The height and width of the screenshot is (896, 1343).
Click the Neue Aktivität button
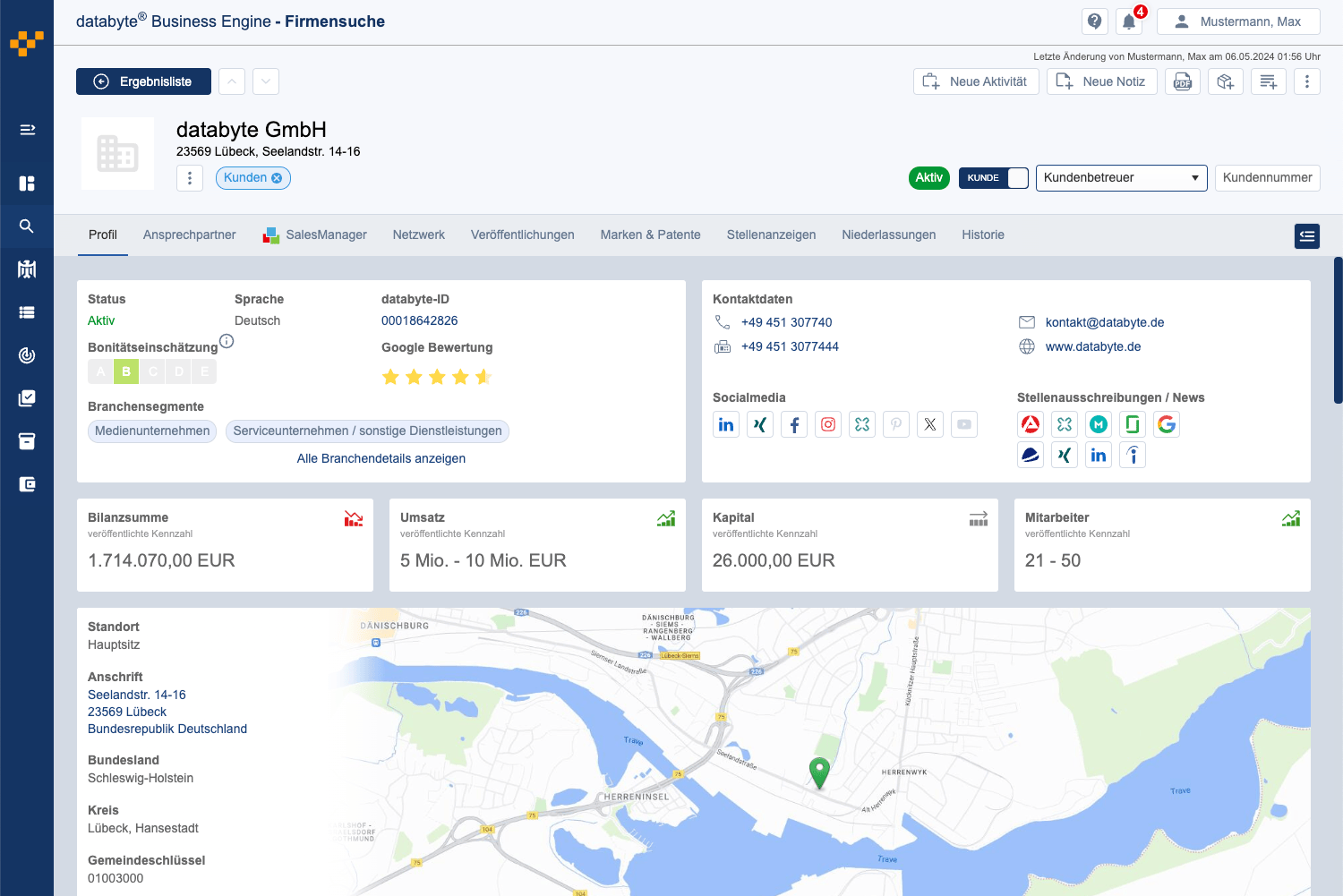pyautogui.click(x=976, y=81)
